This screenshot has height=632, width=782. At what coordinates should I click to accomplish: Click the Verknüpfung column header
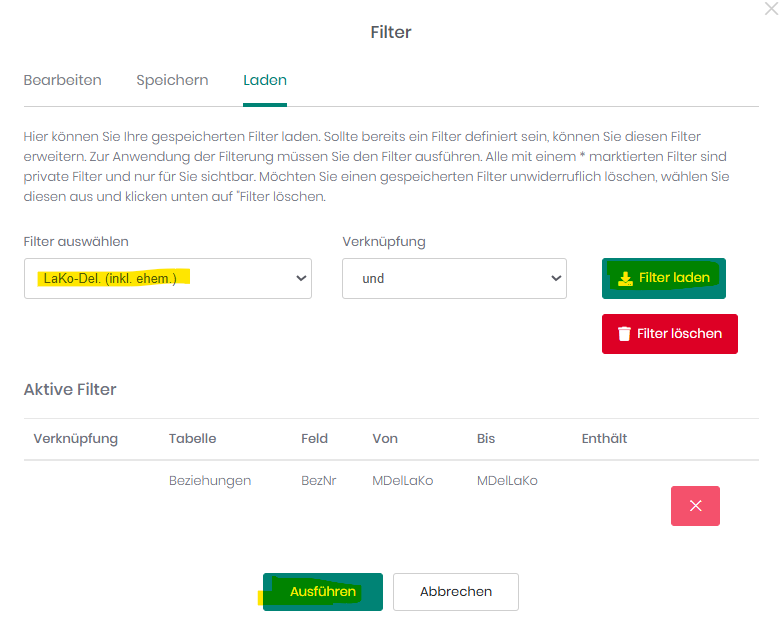pyautogui.click(x=76, y=439)
